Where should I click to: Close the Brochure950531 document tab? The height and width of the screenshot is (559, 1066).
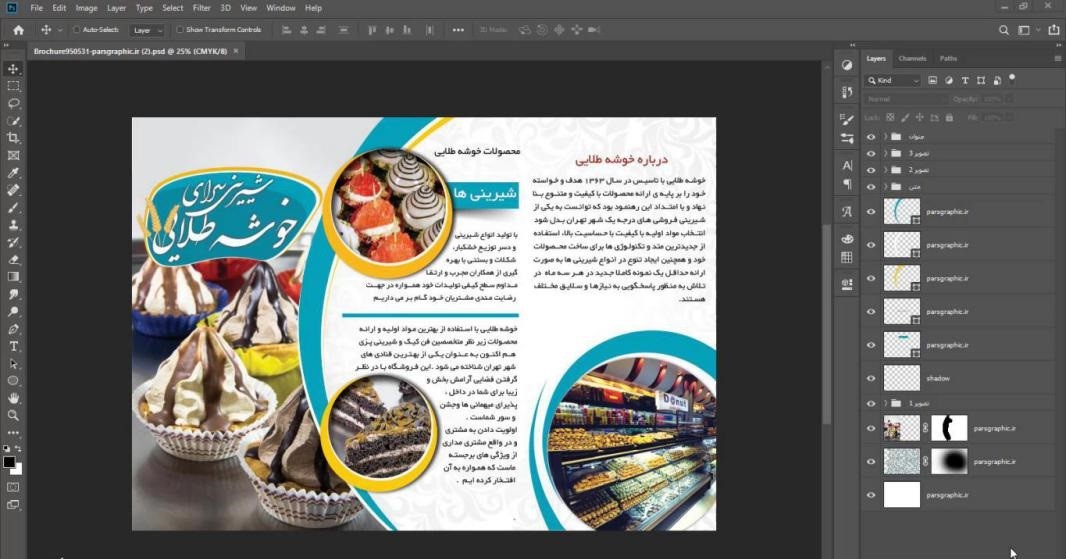(236, 51)
